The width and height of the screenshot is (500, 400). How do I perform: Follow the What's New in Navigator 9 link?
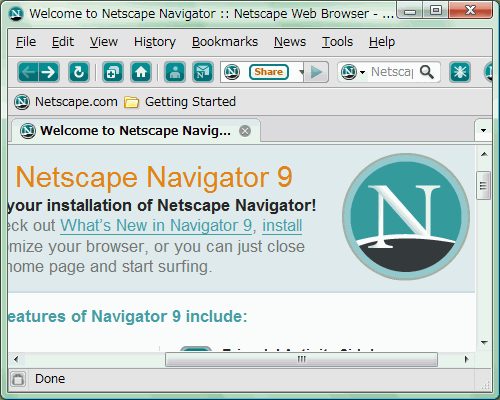point(156,226)
